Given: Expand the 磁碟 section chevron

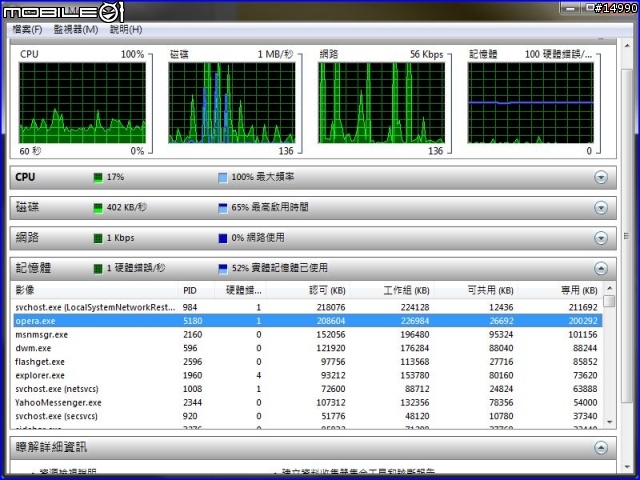Looking at the screenshot, I should click(600, 208).
